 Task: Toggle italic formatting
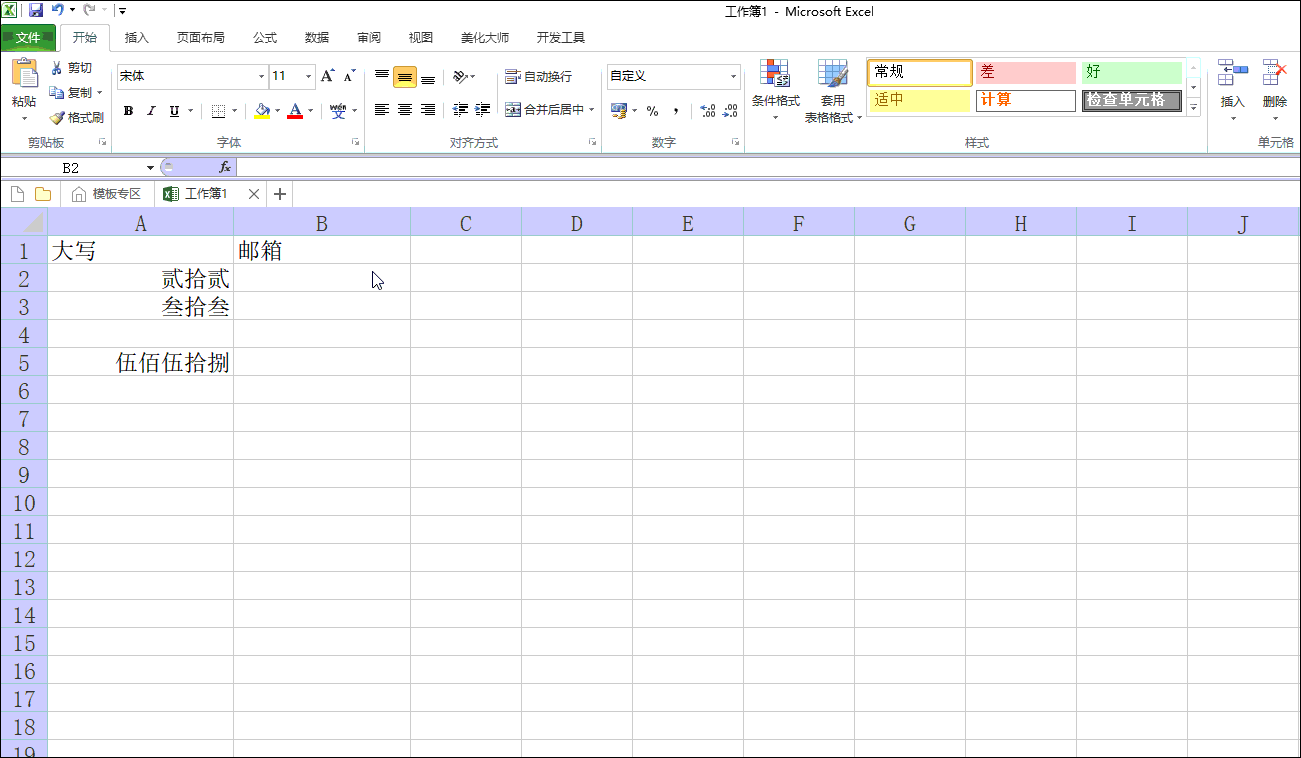click(x=151, y=111)
